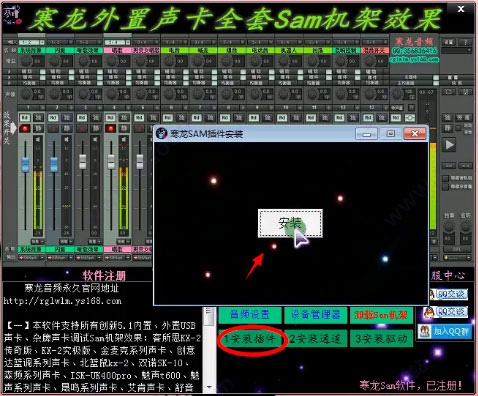Click the 寒龙SAM插件安装 dialog title icon

coord(162,134)
